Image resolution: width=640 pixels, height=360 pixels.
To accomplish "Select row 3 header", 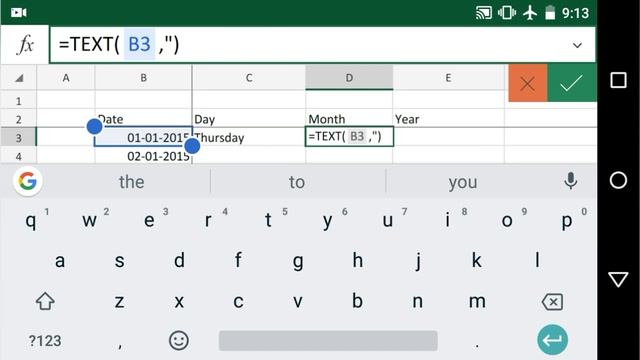I will (18, 138).
